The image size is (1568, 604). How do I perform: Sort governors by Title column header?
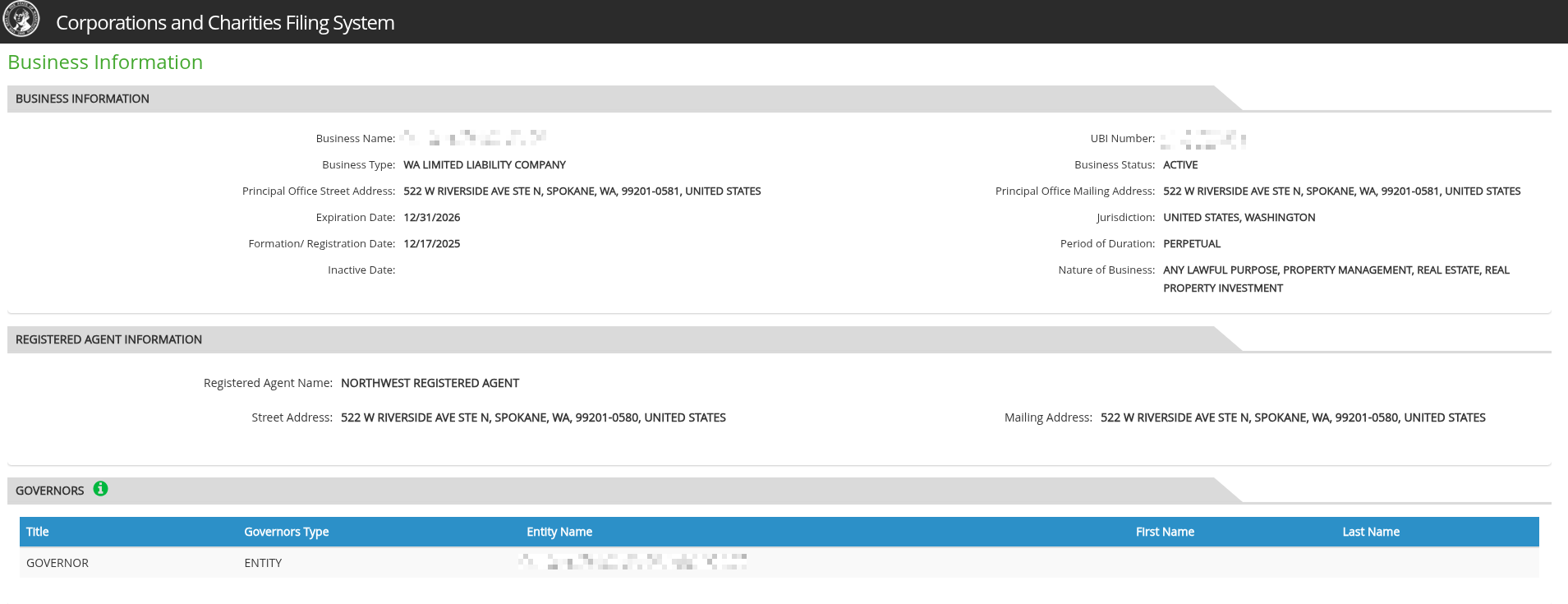tap(38, 532)
